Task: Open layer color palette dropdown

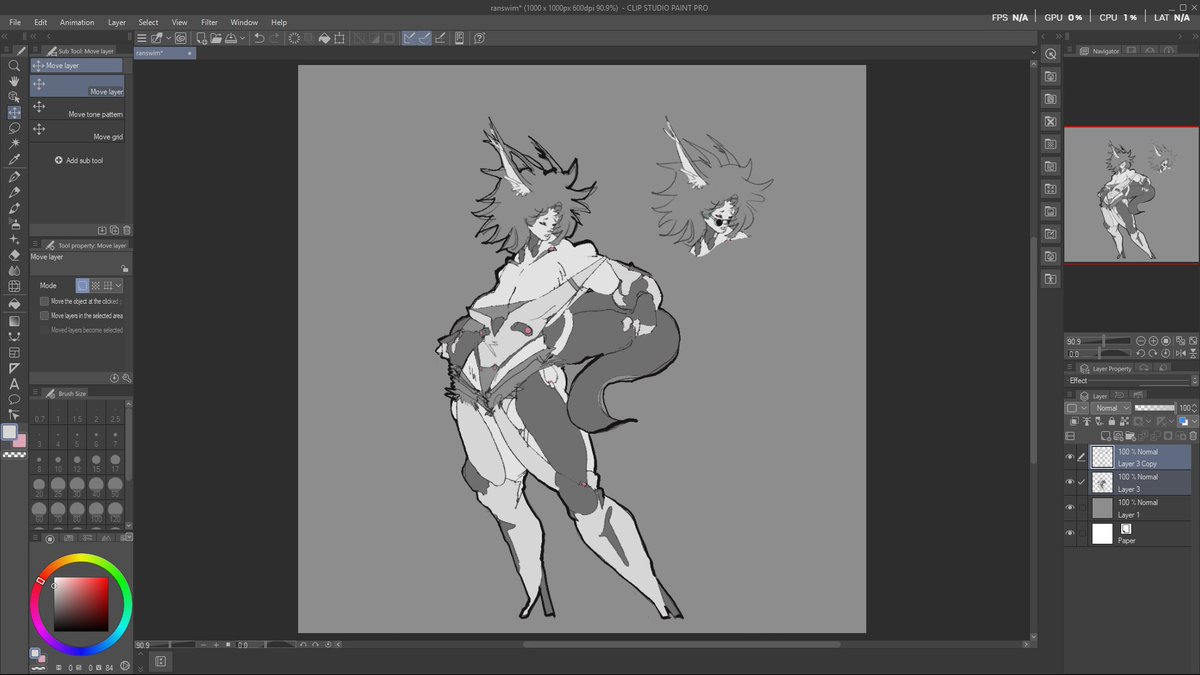Action: point(1195,421)
